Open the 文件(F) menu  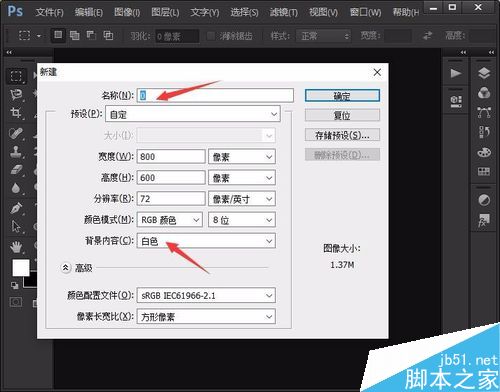49,12
